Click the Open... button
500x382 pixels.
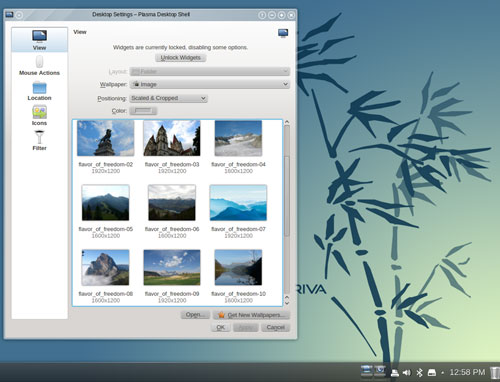click(195, 315)
